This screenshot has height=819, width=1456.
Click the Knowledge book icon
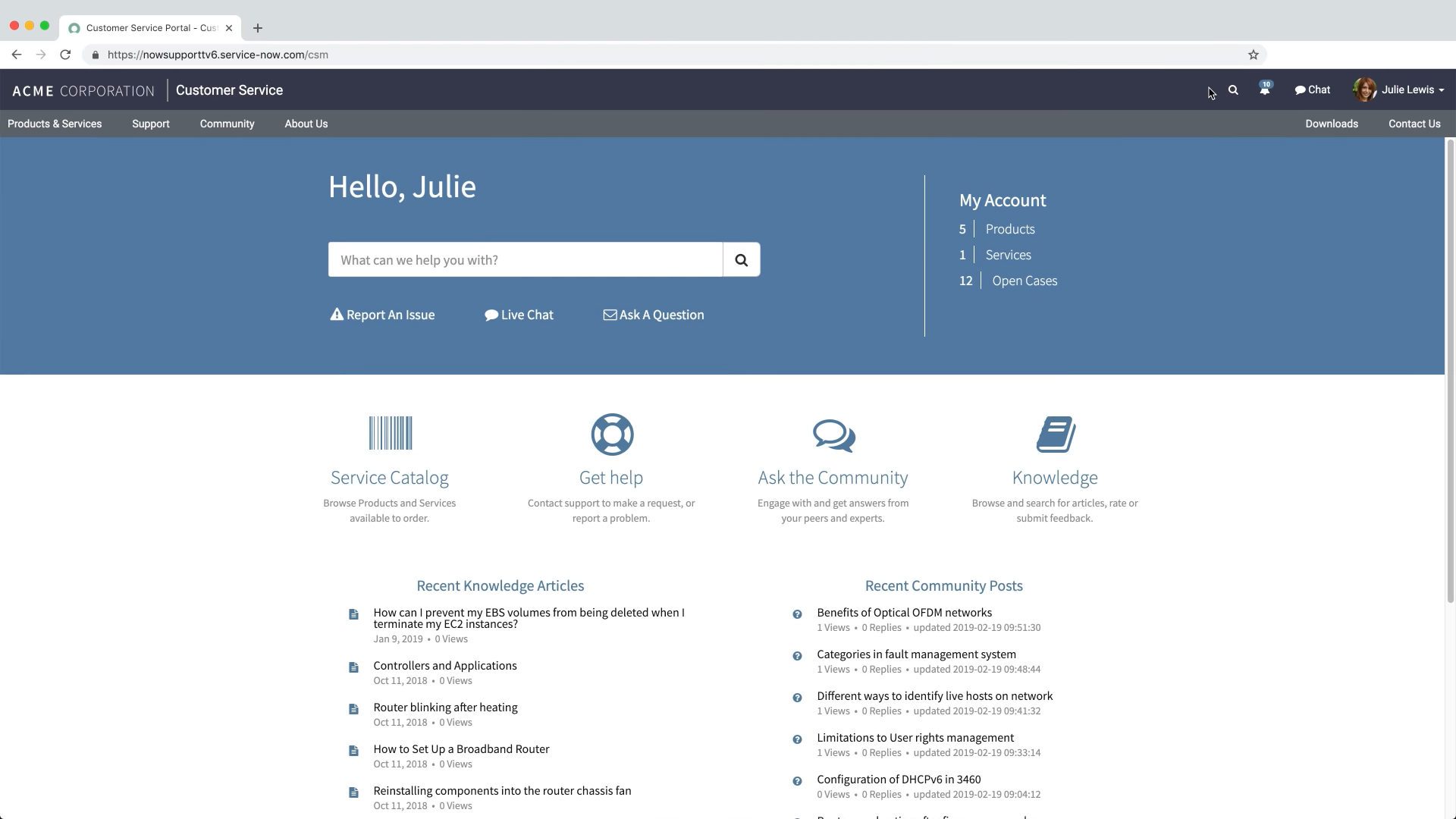(1055, 434)
